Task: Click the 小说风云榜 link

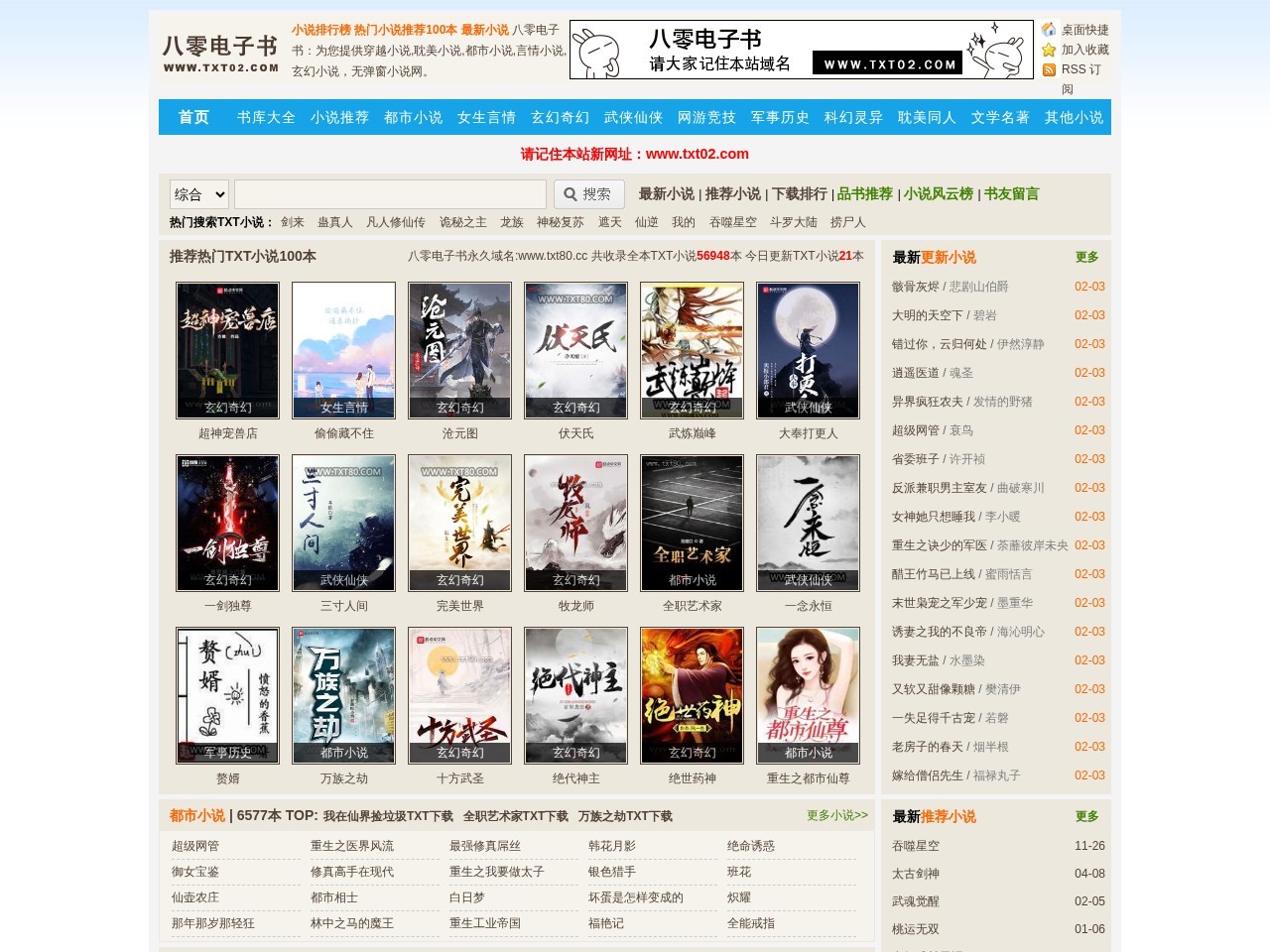Action: (938, 194)
